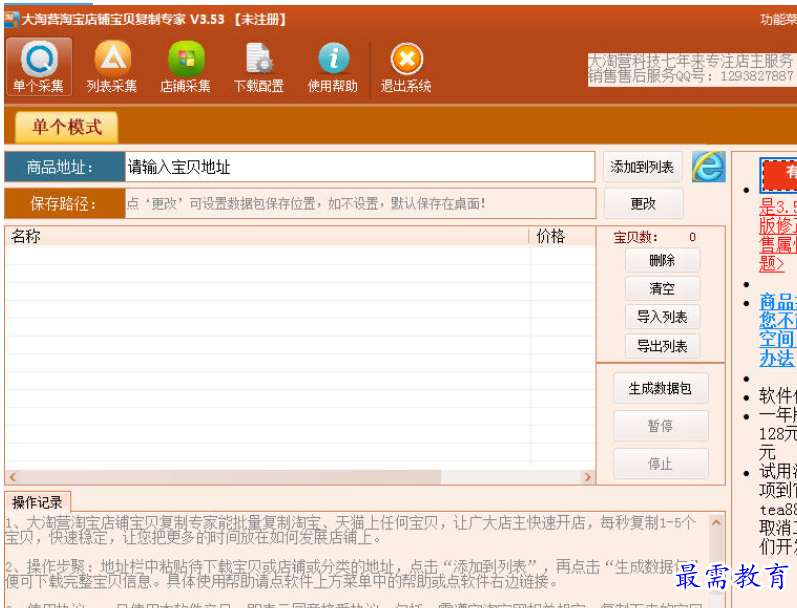This screenshot has width=797, height=608.
Task: Click the 宝贝数 count label
Action: click(x=635, y=237)
